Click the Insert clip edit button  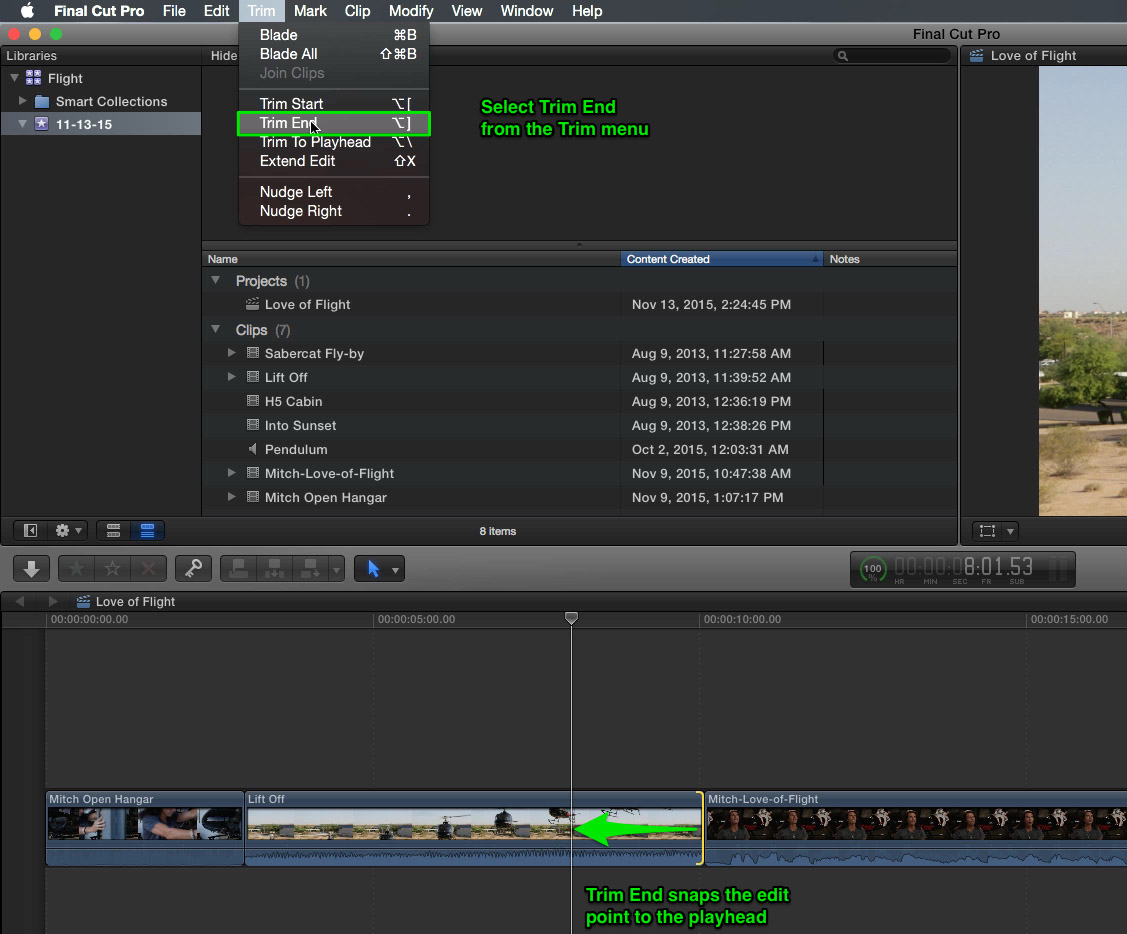(x=274, y=569)
